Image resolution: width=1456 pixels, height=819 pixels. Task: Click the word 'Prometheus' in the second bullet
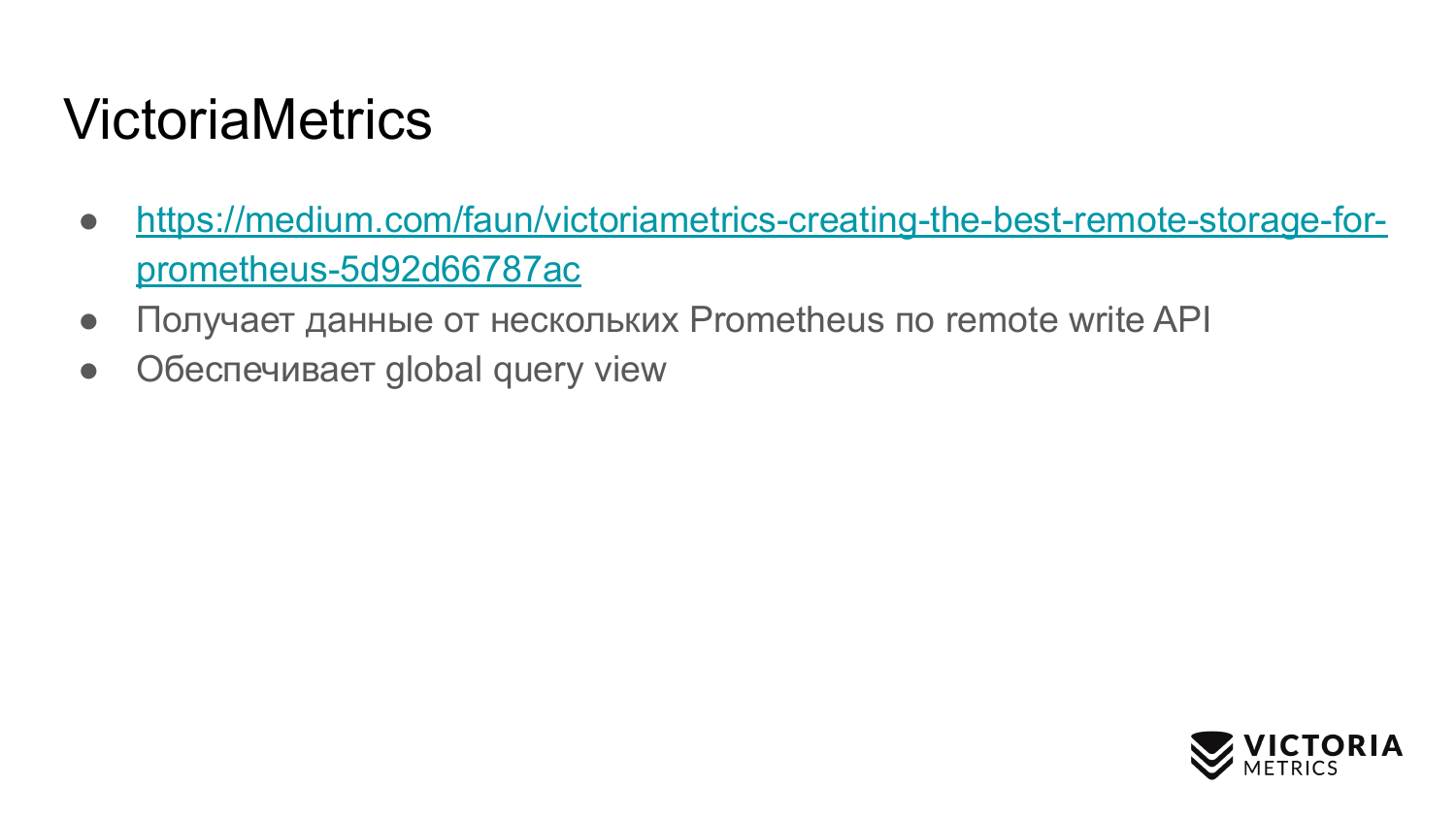pos(786,320)
